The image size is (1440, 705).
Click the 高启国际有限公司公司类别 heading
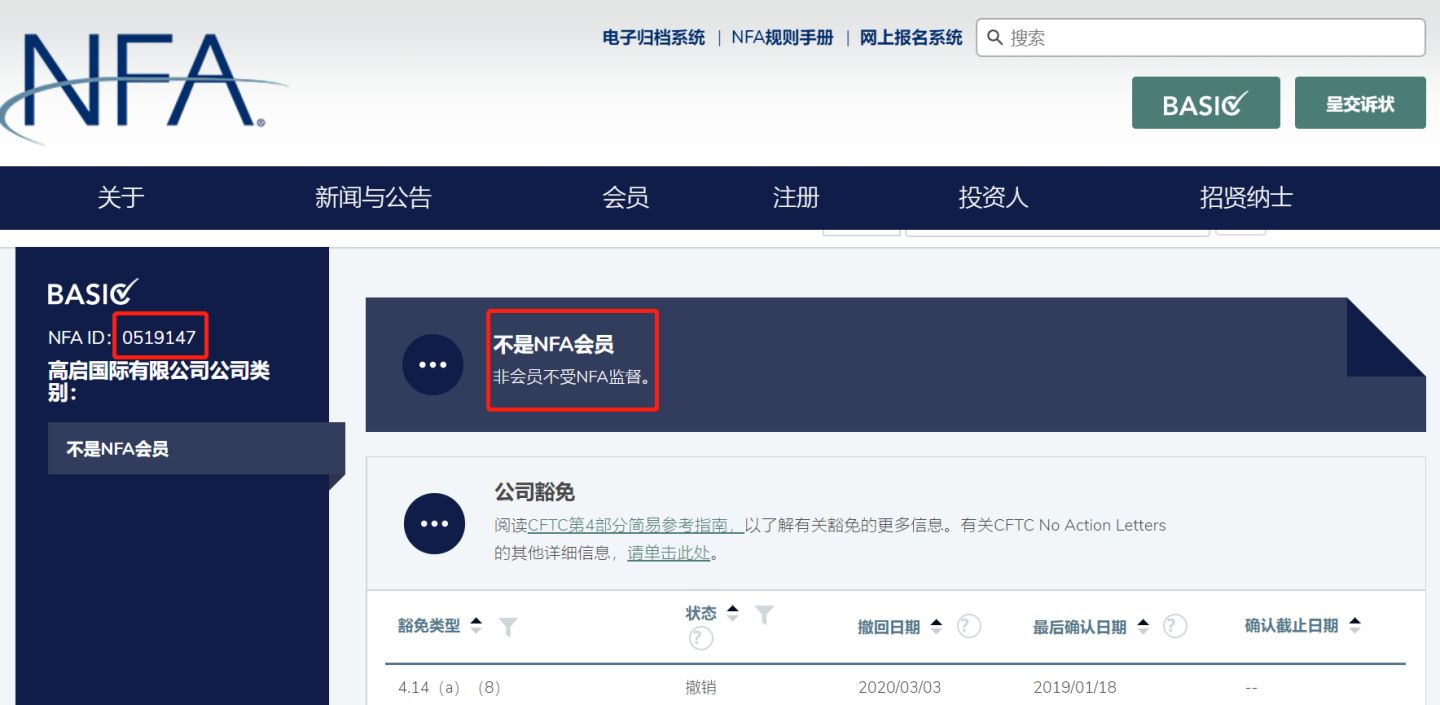click(159, 381)
